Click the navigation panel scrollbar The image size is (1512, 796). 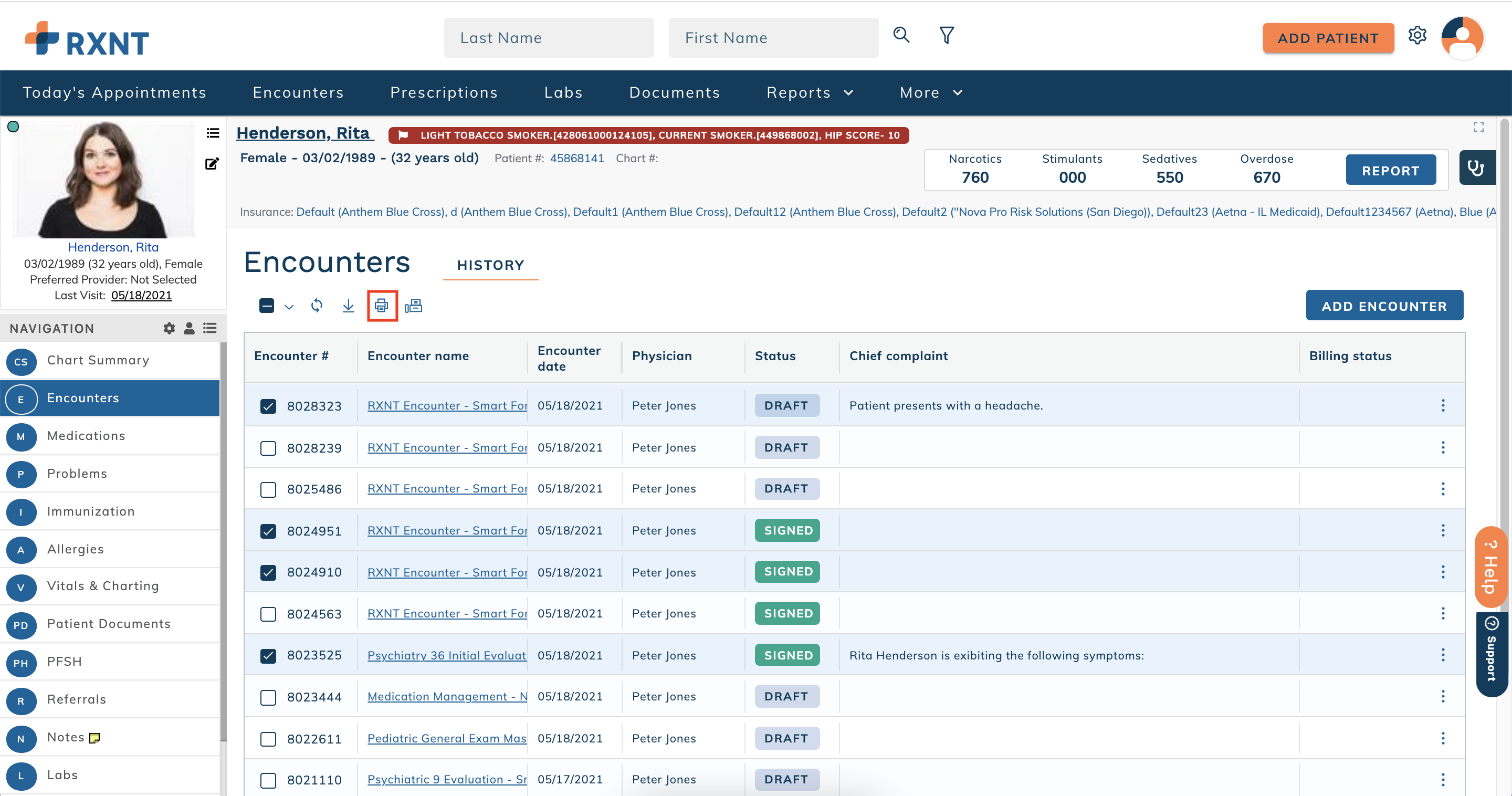click(223, 540)
